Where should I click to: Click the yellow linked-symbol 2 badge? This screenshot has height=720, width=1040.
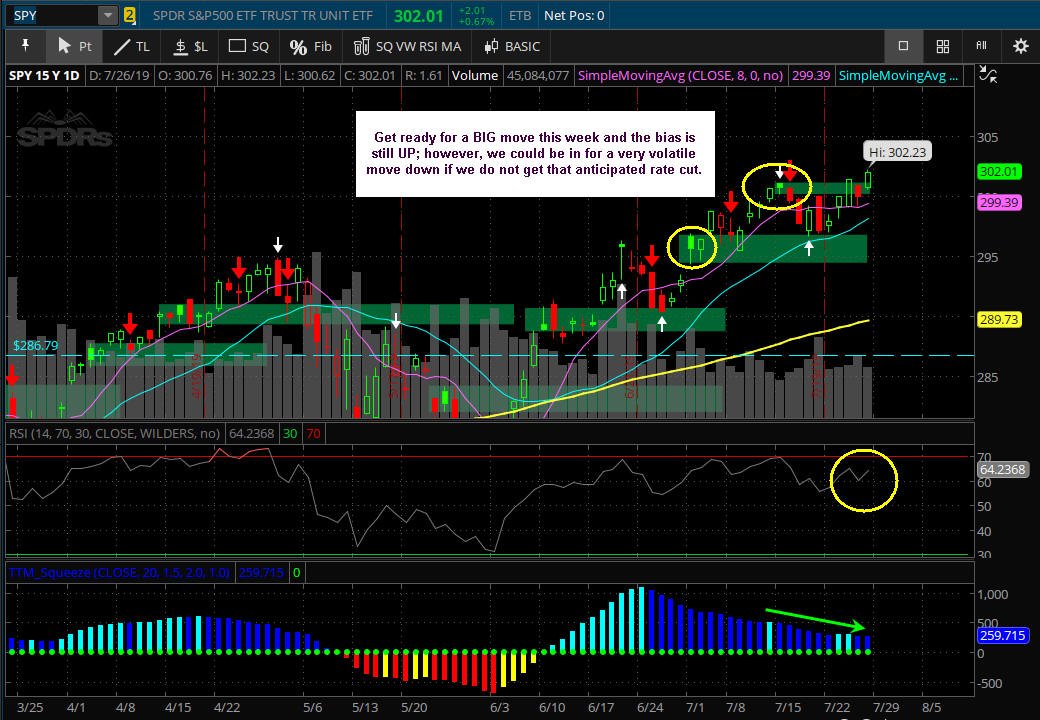129,15
